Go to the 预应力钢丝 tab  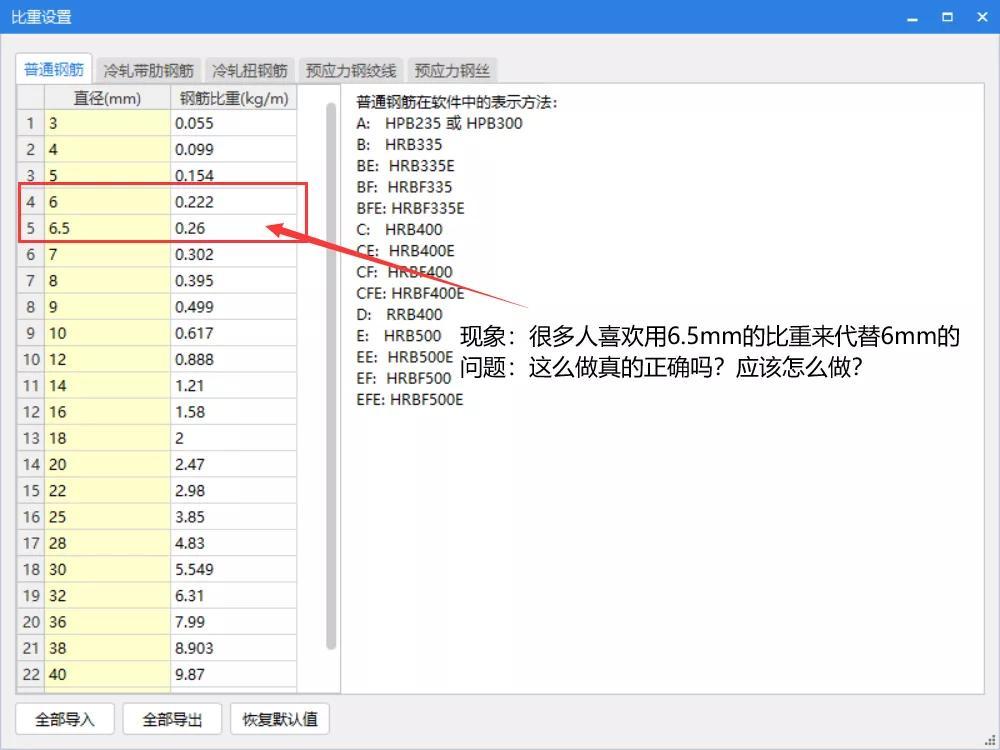[453, 71]
